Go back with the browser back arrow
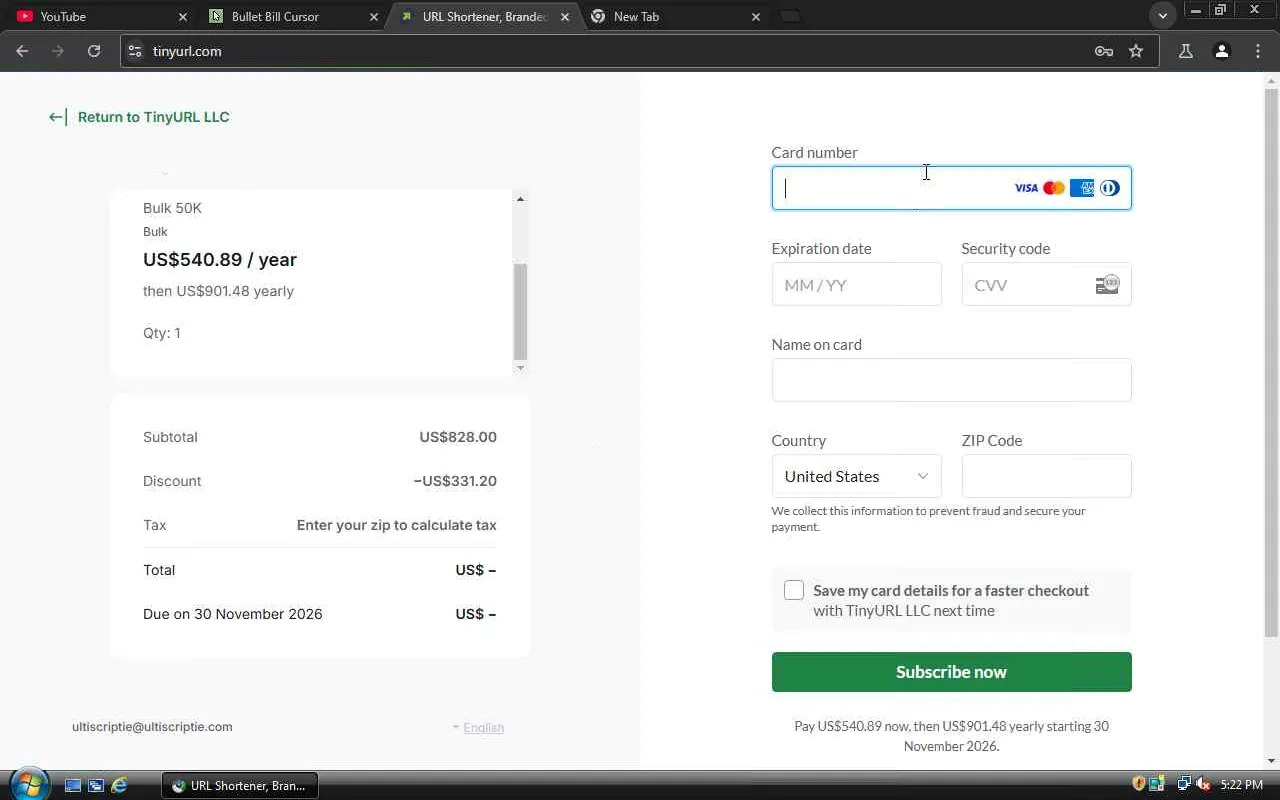The height and width of the screenshot is (800, 1280). click(x=22, y=51)
